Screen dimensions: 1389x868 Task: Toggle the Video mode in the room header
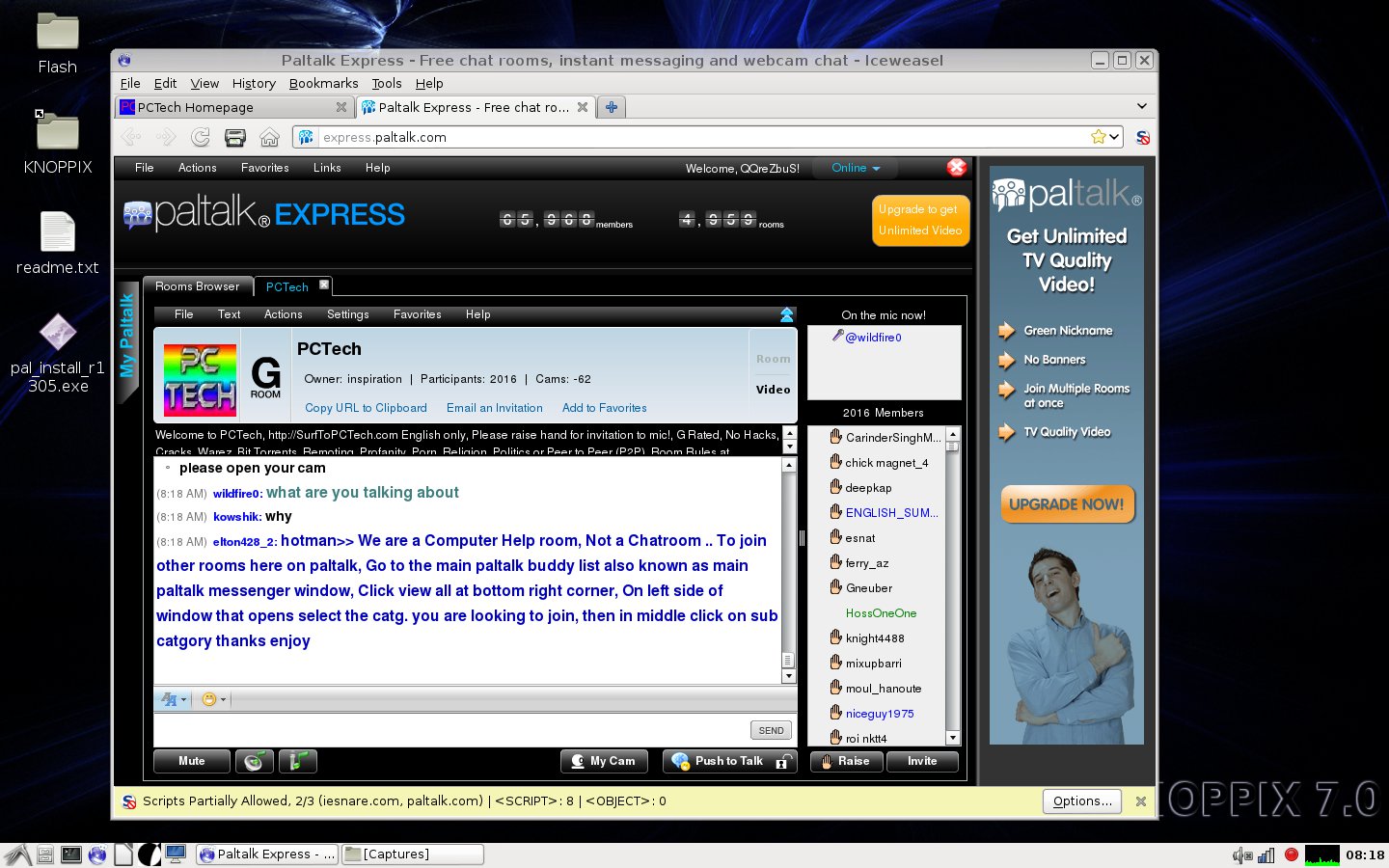coord(773,390)
